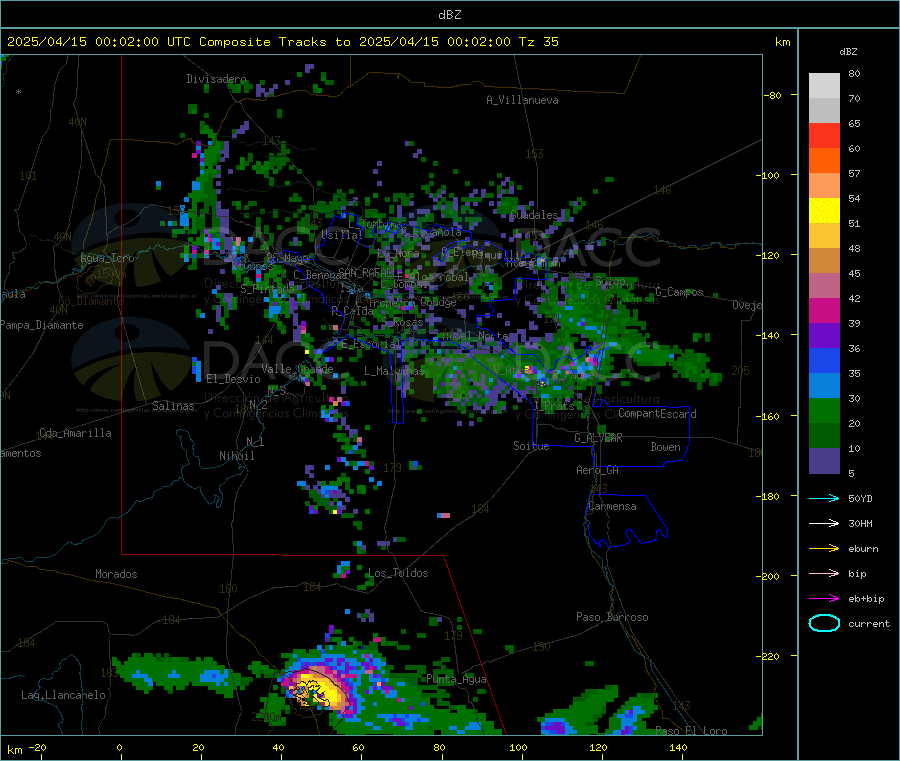Pick the slate purple 5-10 dBZ swatch
Screen dimensions: 900x761
pos(824,461)
